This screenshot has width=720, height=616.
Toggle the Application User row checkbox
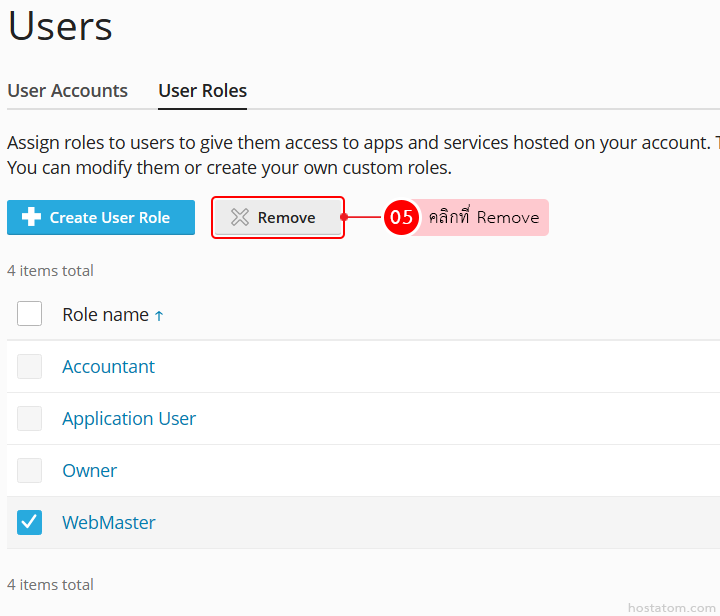tap(30, 418)
